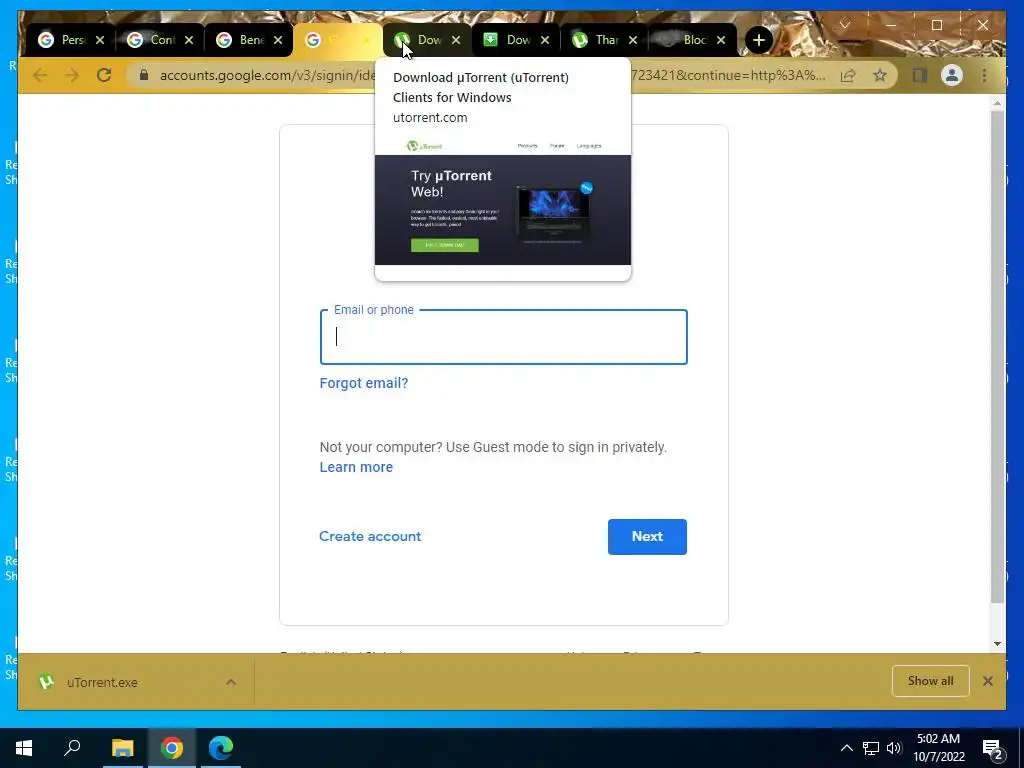This screenshot has height=768, width=1024.
Task: Close the 'Bene' tab
Action: (x=278, y=40)
